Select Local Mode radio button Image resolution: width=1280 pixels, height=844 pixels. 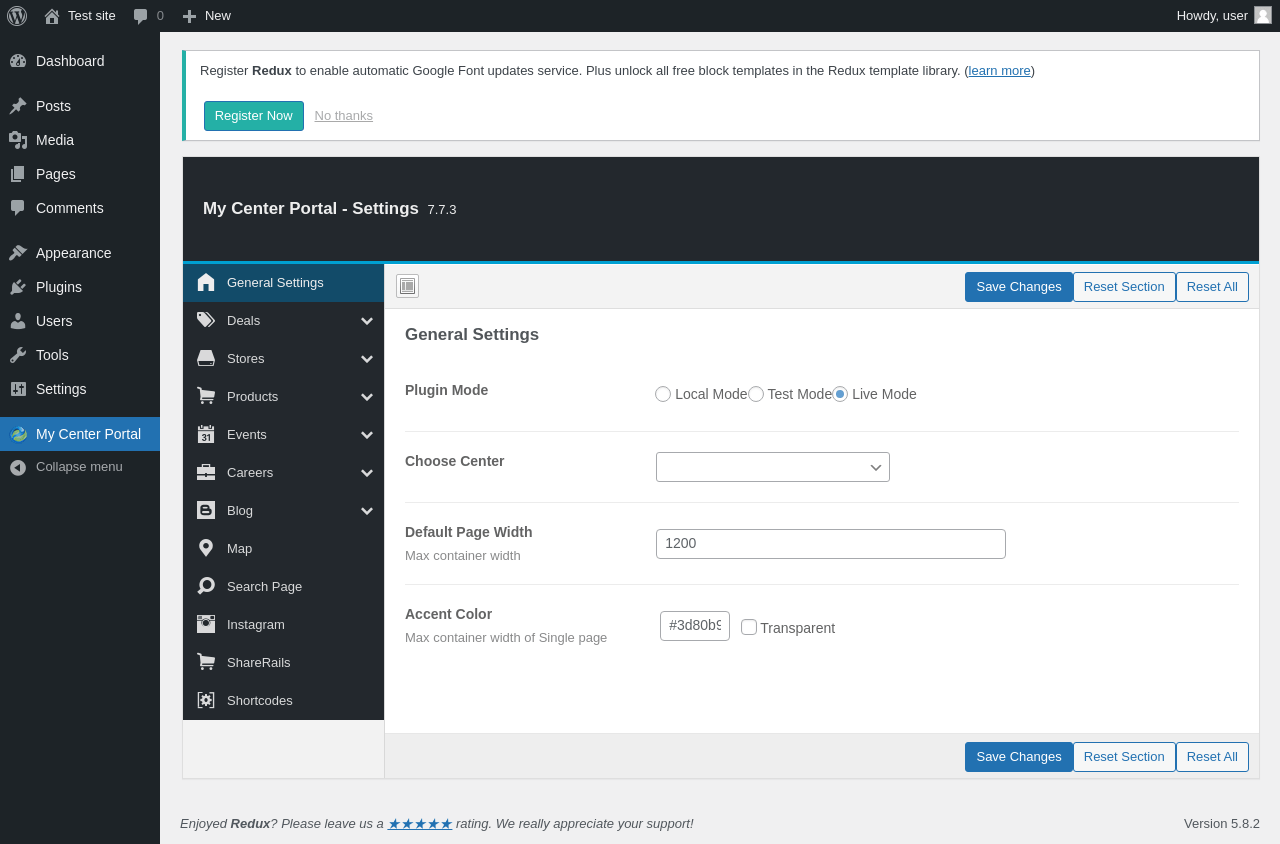(663, 394)
